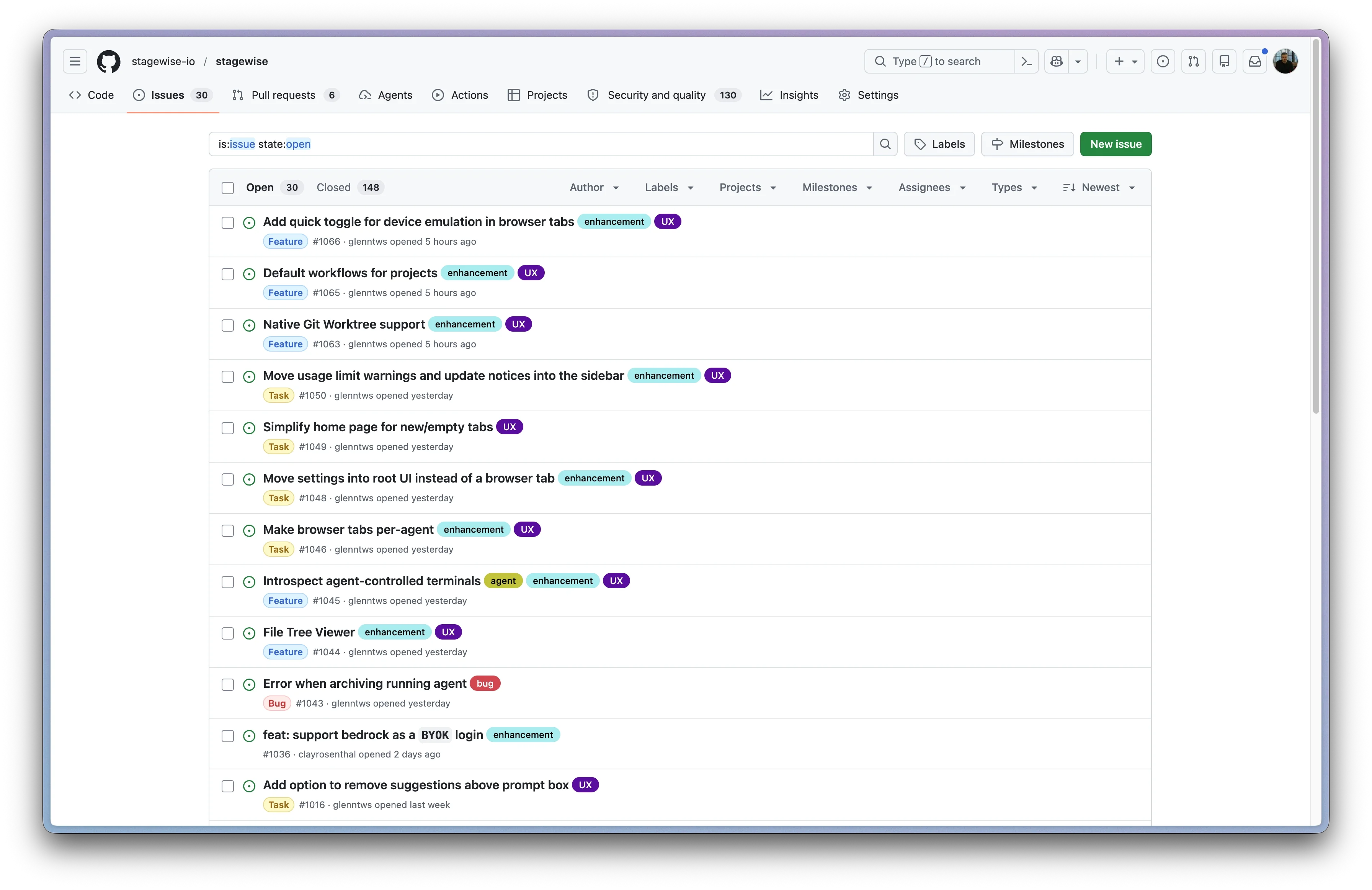Screen dimensions: 1372x890
Task: Open Copilot chat icon
Action: point(1056,61)
